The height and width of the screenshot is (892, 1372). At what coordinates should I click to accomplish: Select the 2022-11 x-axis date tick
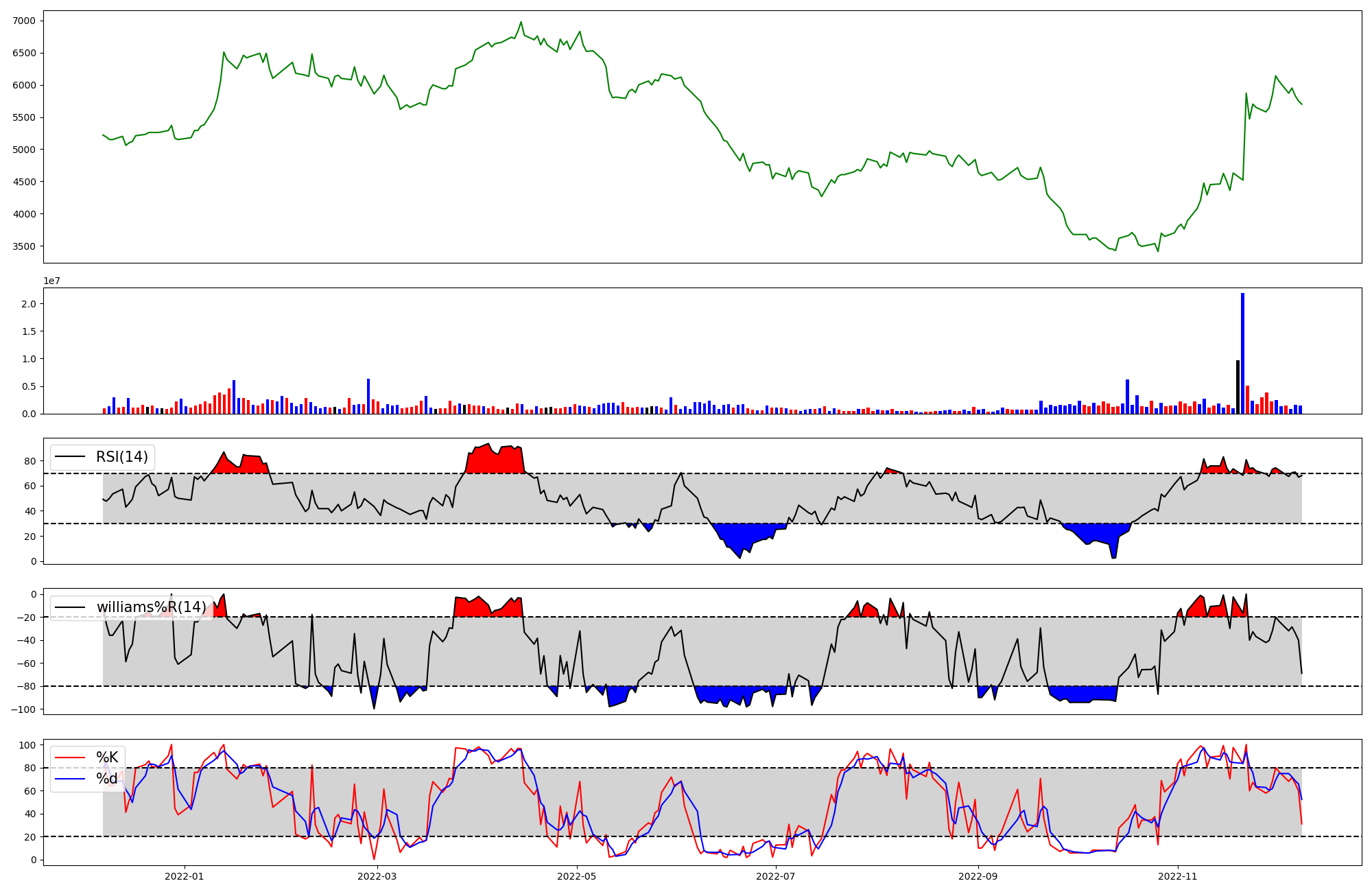1178,876
